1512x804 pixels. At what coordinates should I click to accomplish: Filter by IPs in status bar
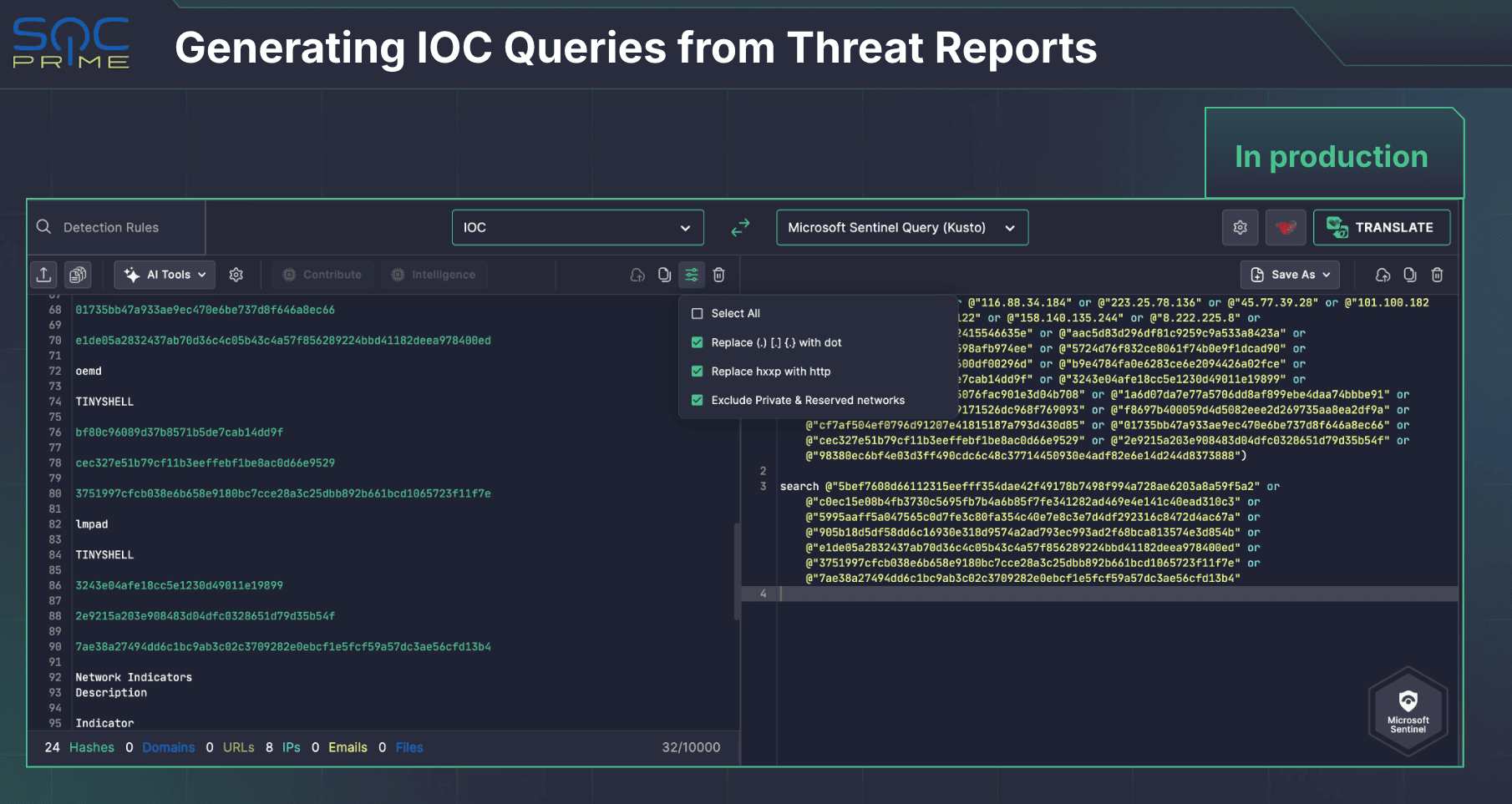(283, 747)
